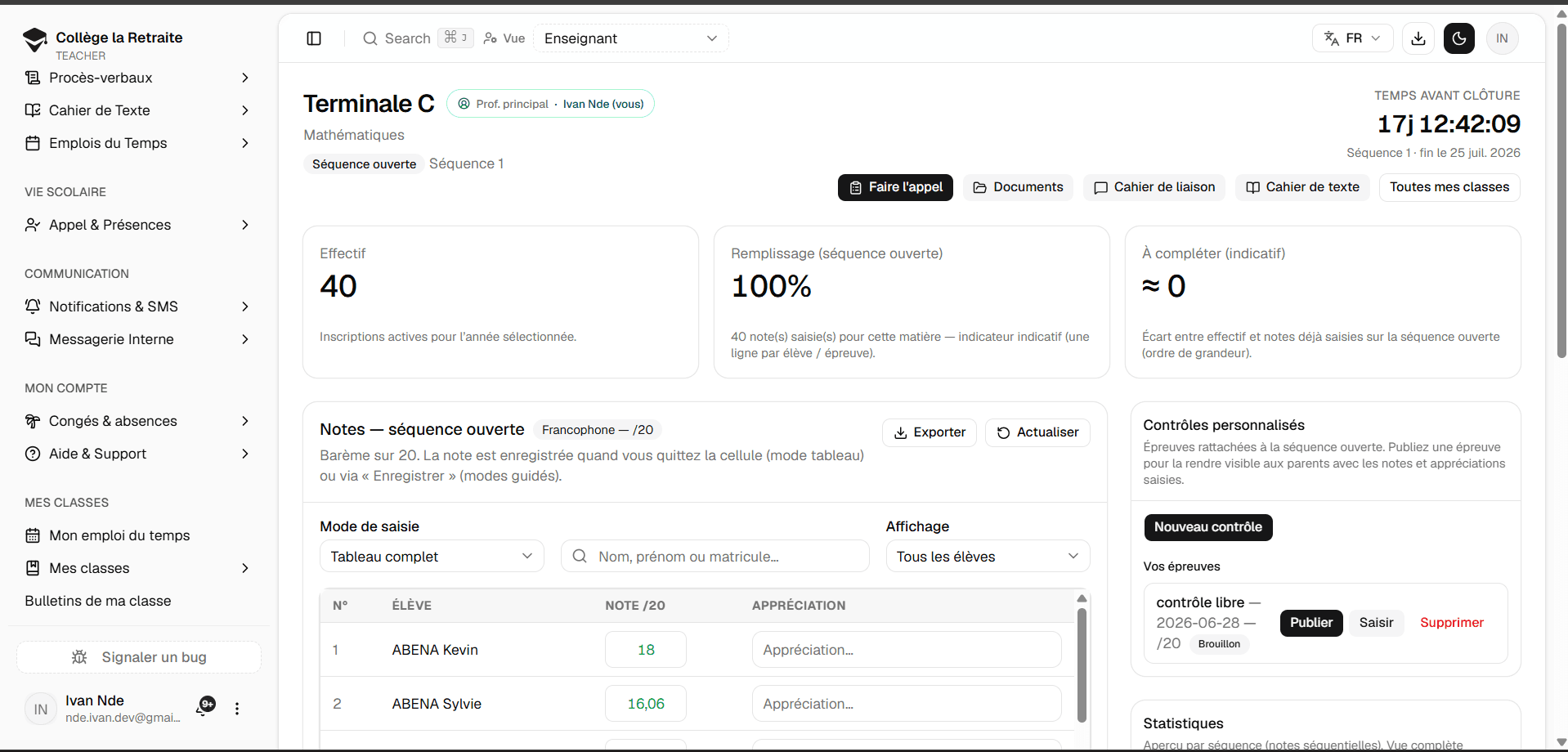Open the notification bell with 9+ badge

[205, 706]
